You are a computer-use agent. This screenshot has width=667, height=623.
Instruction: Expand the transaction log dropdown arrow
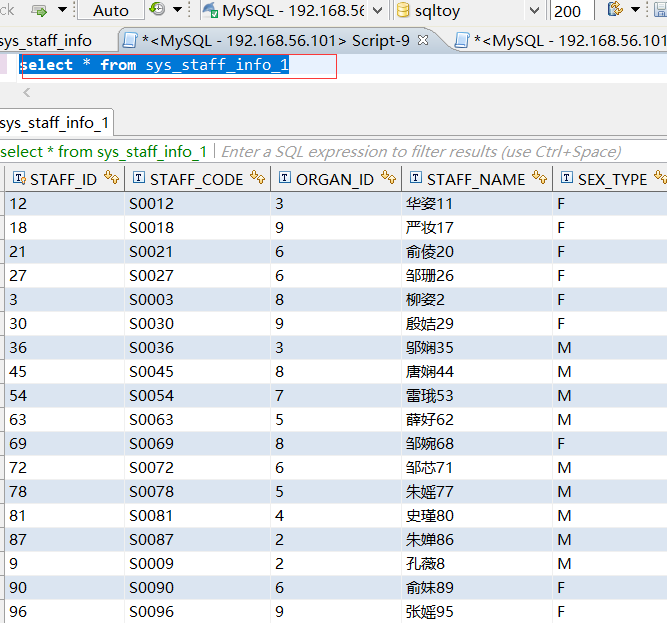coord(178,10)
